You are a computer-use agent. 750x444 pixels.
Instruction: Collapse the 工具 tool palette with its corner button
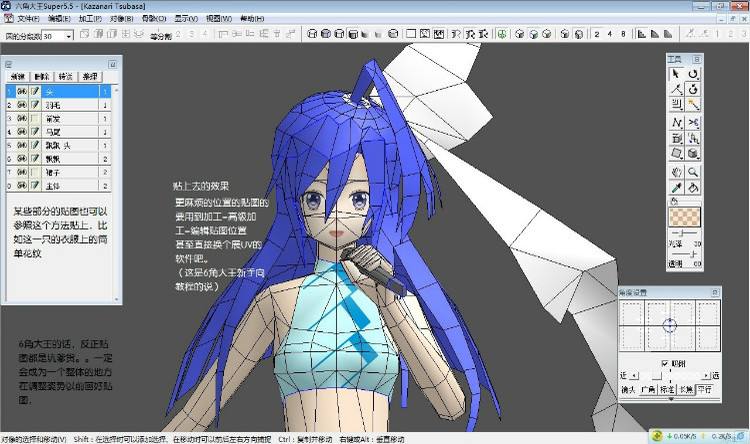[696, 59]
